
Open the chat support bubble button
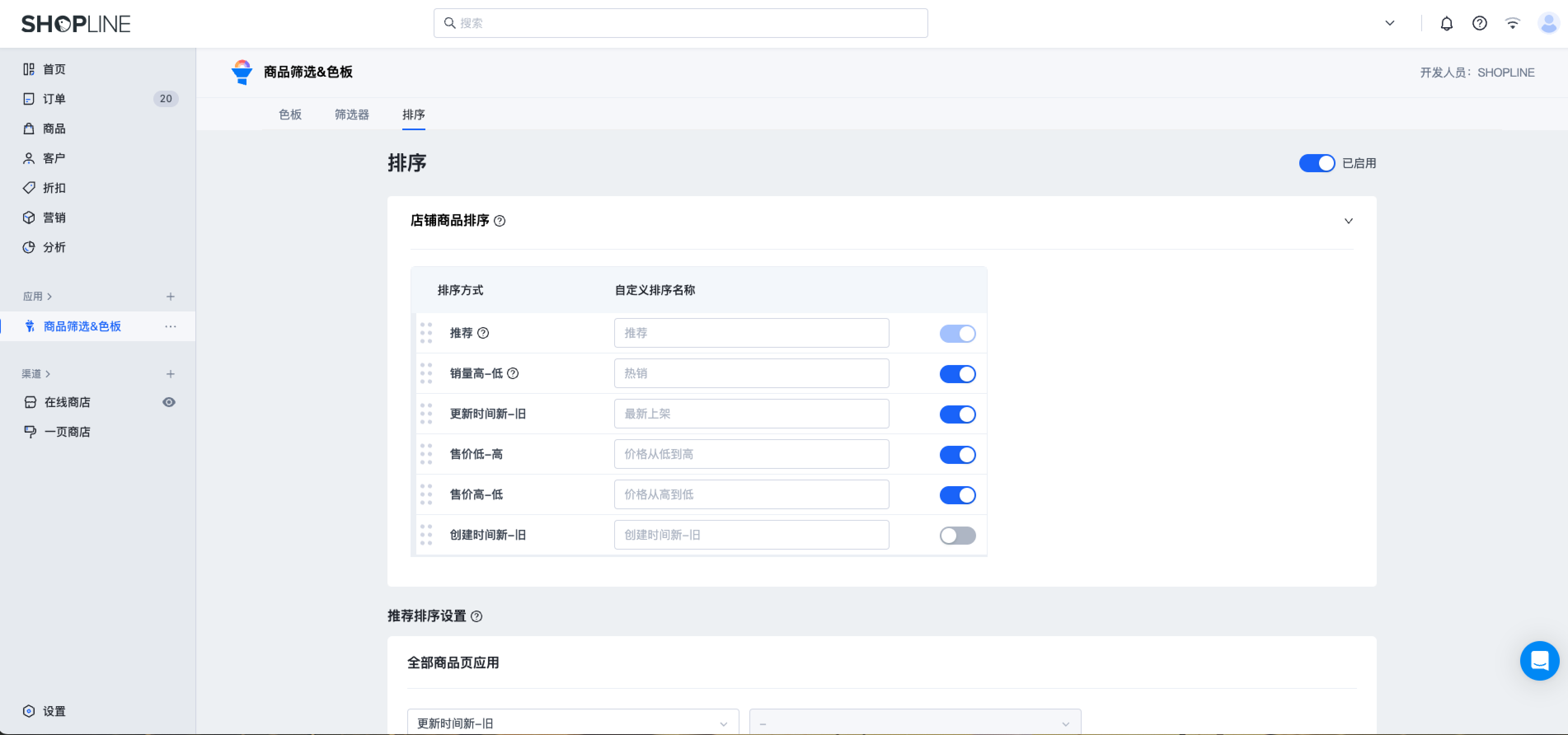[1540, 661]
